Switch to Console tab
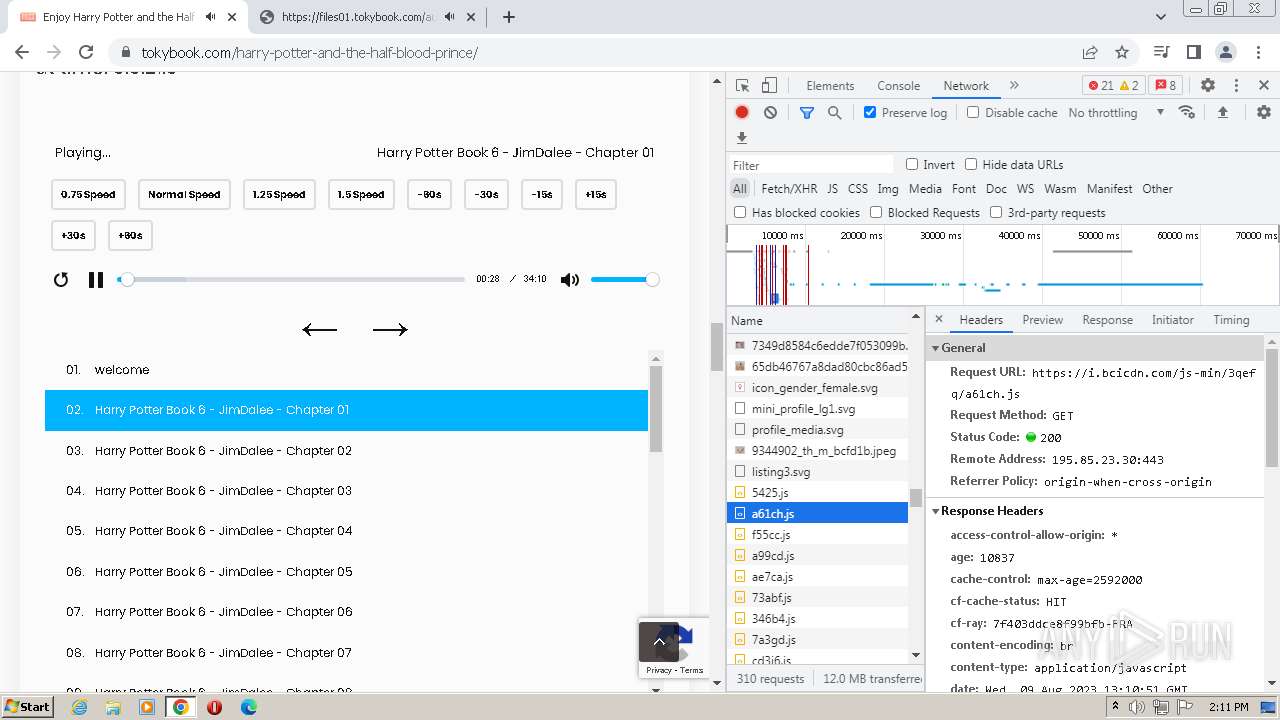1280x720 pixels. [x=898, y=86]
